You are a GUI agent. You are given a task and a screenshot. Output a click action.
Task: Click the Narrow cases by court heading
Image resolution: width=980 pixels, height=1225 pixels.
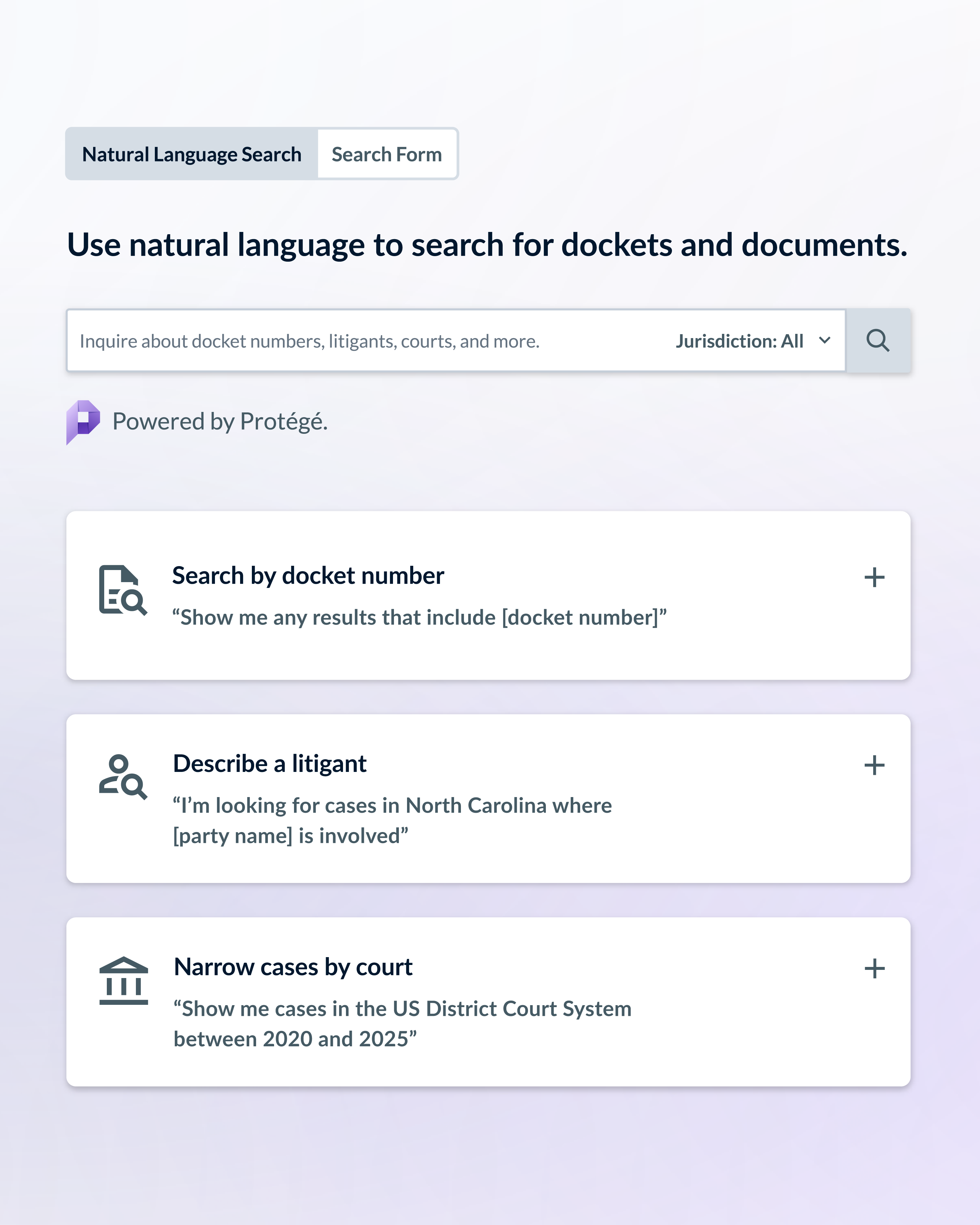(293, 967)
